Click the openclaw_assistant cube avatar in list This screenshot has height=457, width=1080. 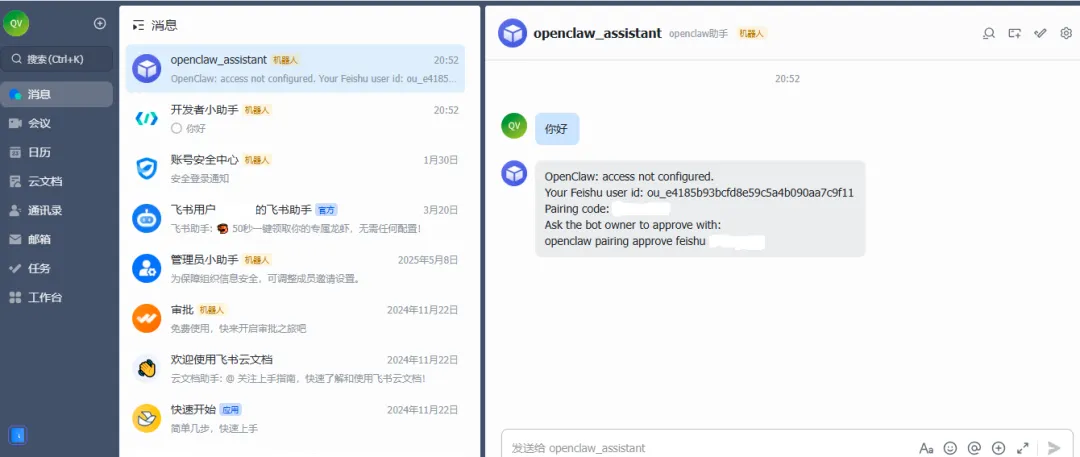pyautogui.click(x=147, y=69)
